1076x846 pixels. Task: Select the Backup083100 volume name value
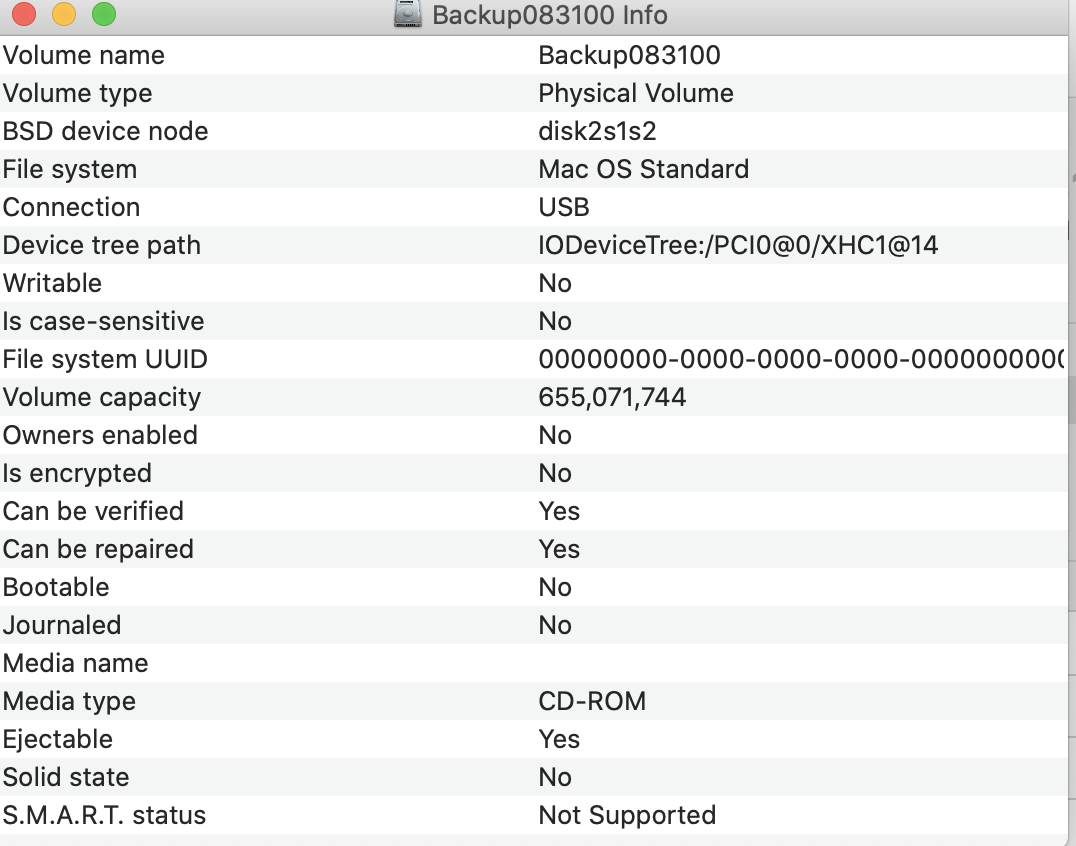click(629, 55)
